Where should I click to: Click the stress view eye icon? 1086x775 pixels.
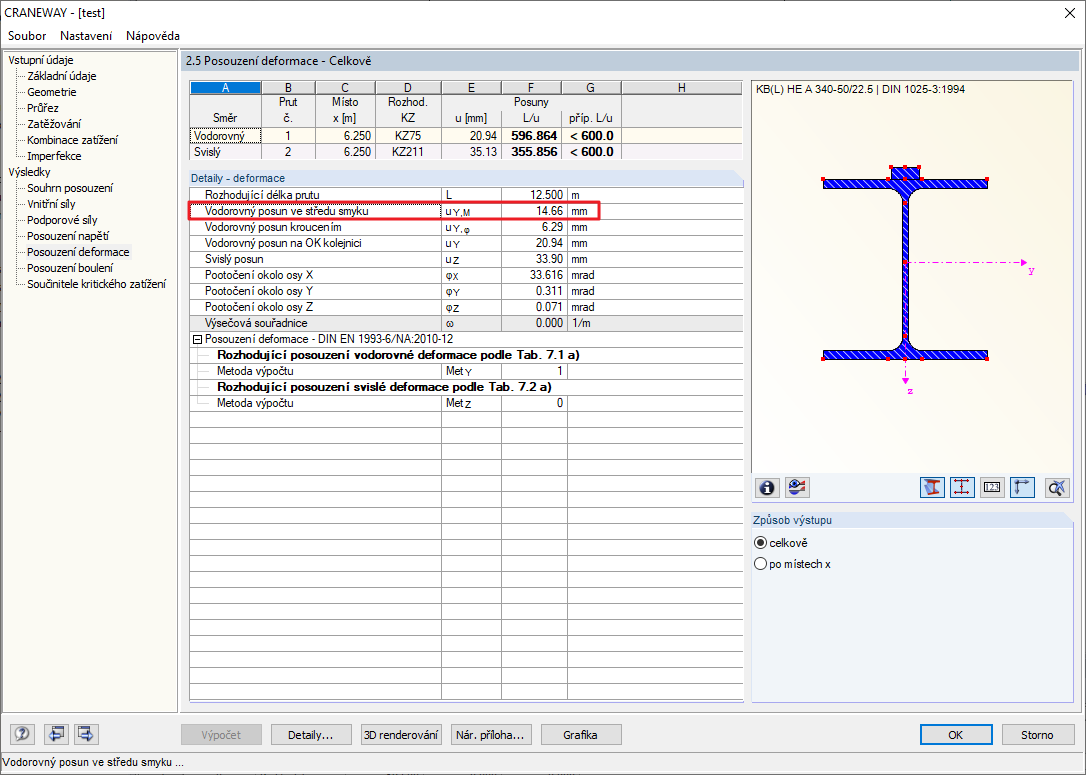(797, 488)
